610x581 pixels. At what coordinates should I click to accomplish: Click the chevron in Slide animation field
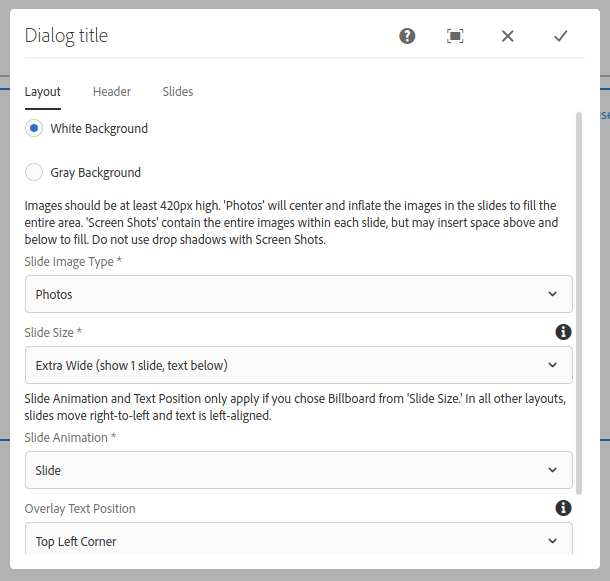point(552,470)
